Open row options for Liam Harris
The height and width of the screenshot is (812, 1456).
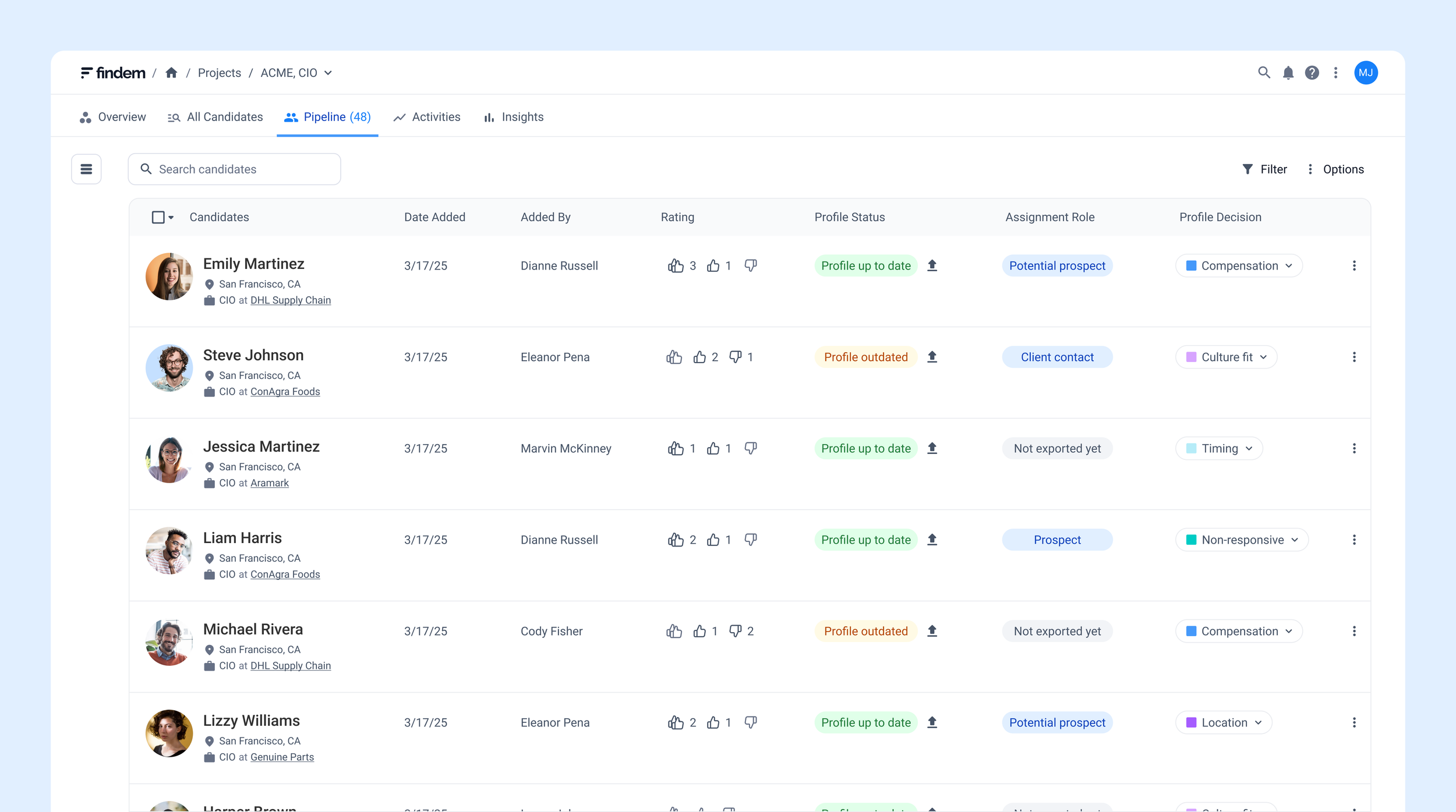tap(1354, 540)
